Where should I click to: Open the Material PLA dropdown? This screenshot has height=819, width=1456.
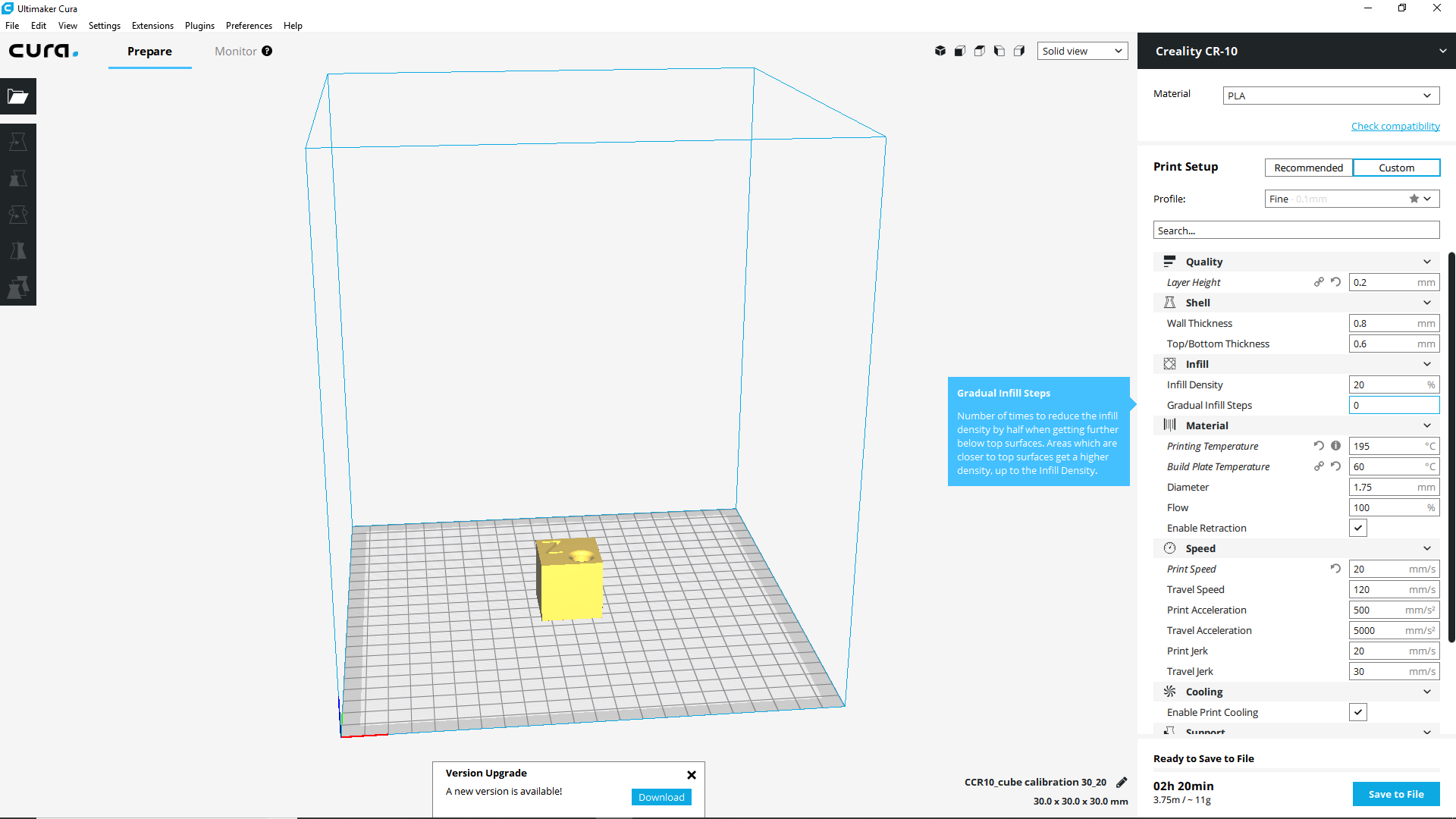[1331, 96]
